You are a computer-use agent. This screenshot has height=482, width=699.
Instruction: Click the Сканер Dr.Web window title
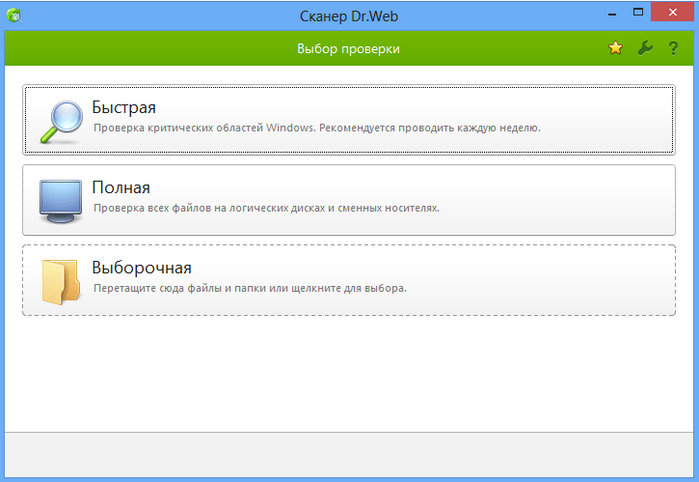point(349,16)
